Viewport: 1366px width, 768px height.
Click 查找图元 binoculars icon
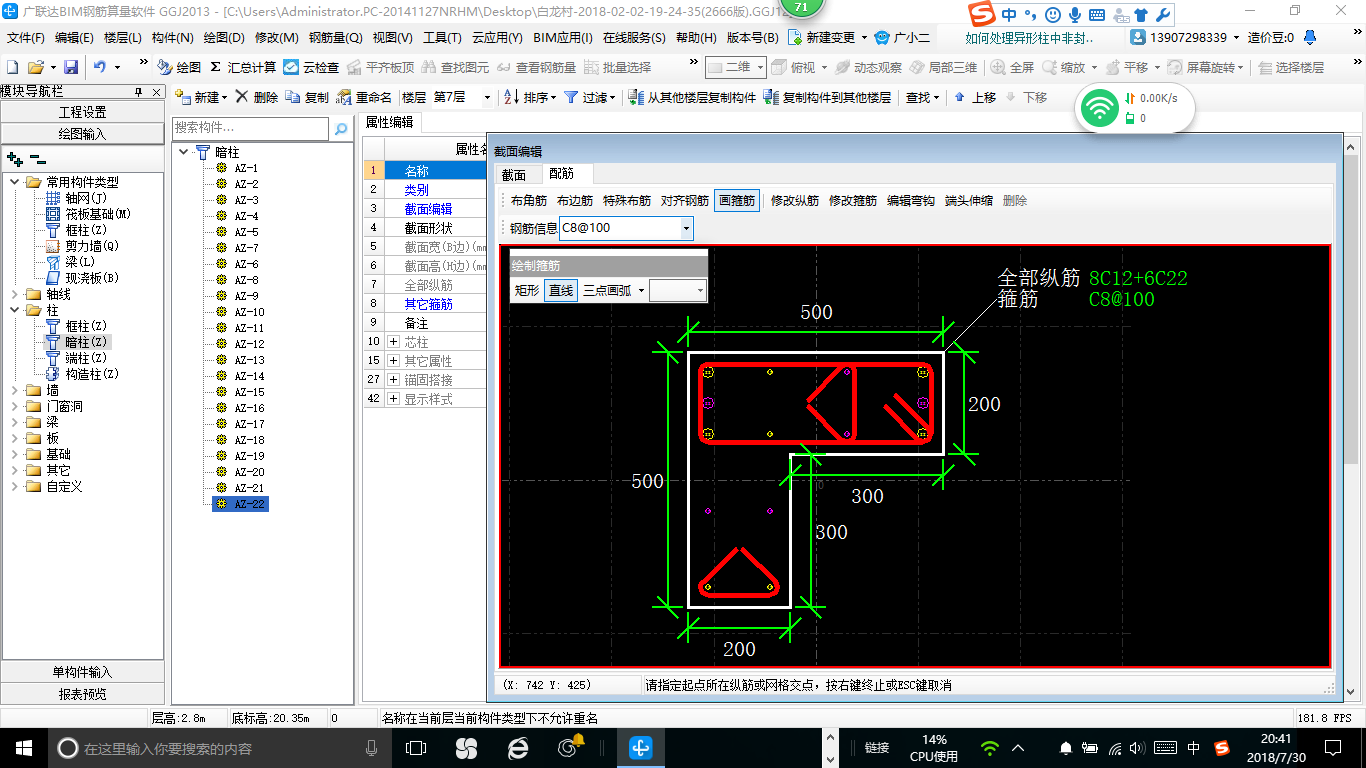[x=455, y=67]
